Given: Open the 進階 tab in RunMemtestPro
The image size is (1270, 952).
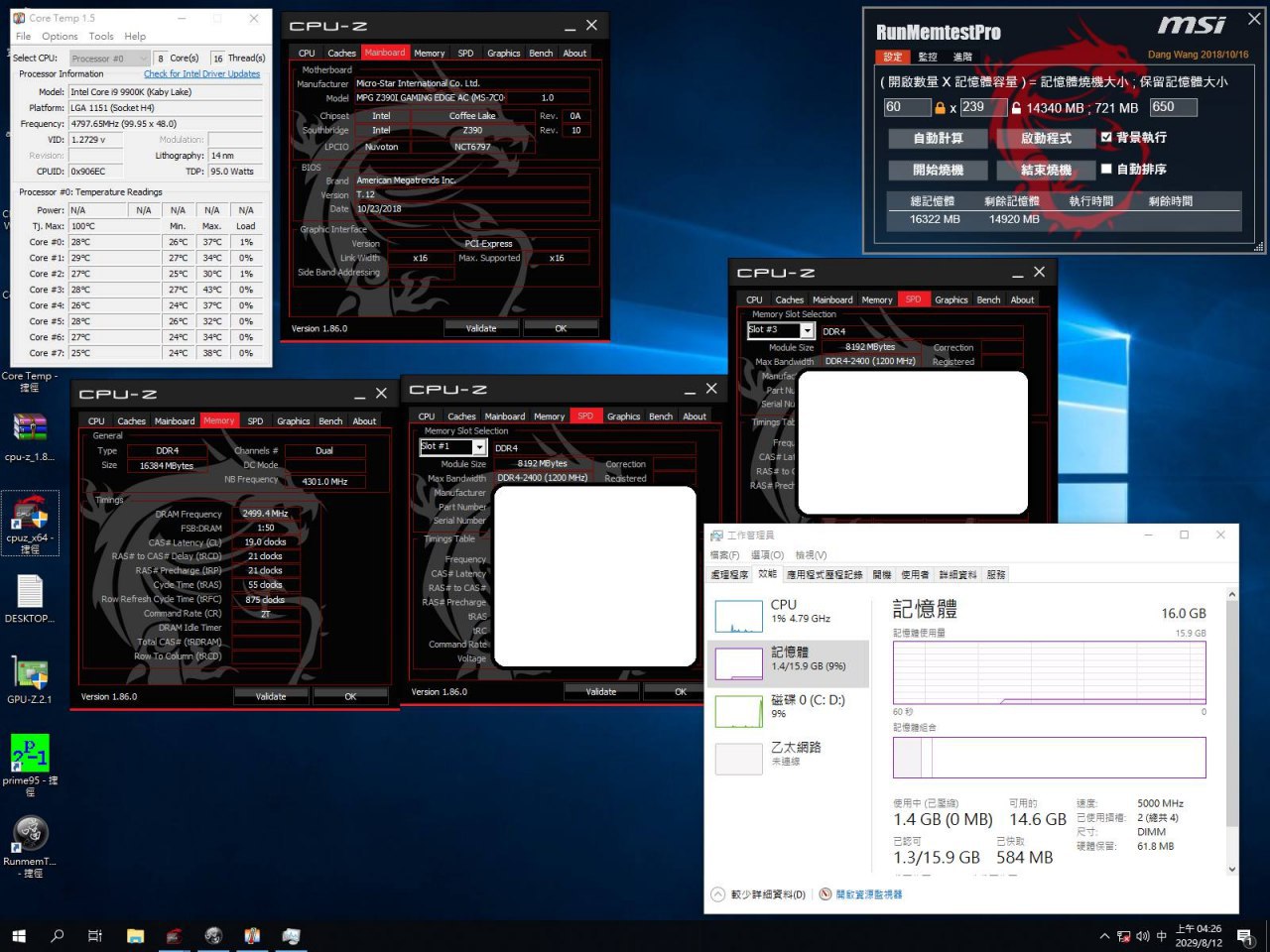Looking at the screenshot, I should [962, 57].
